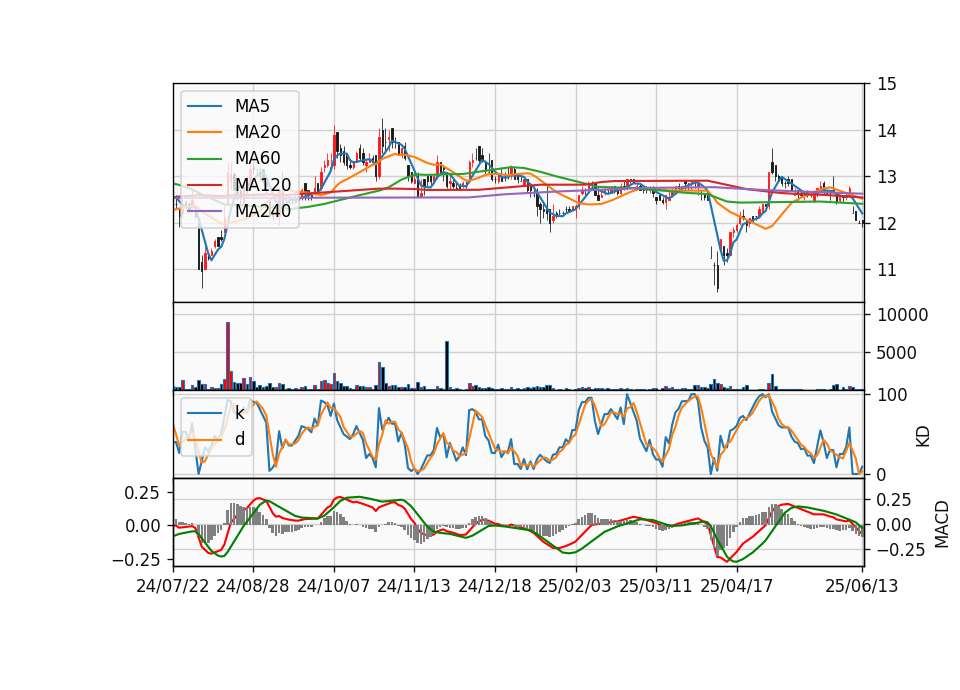
Task: Click the price axis tick 12
Action: [x=887, y=223]
